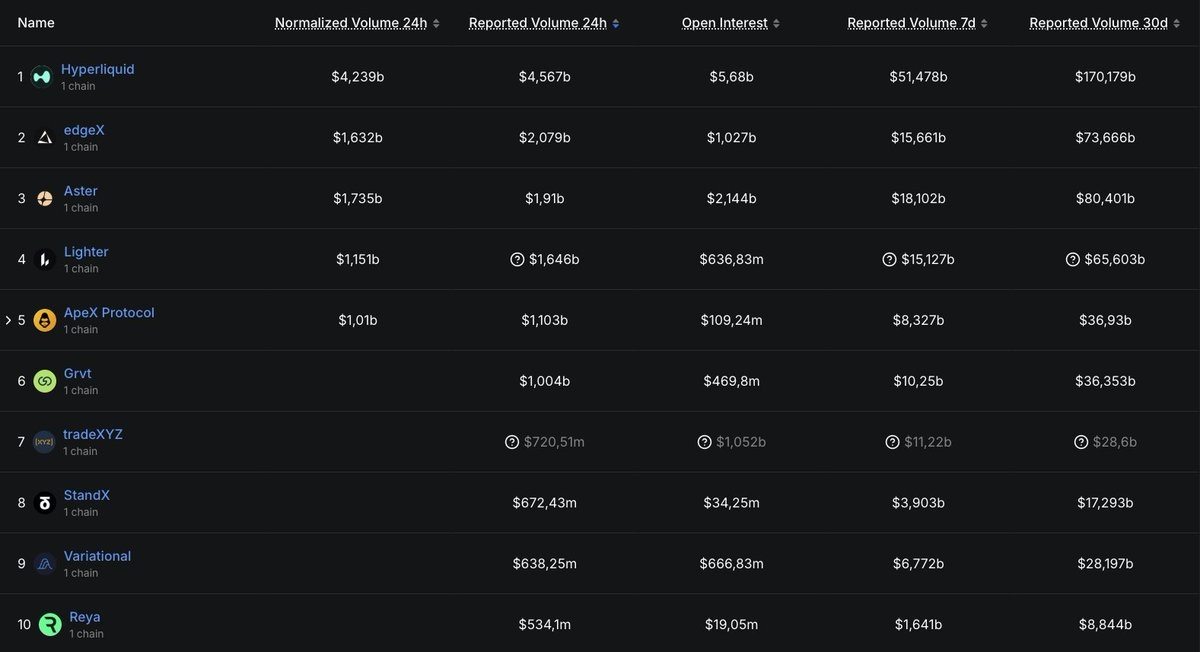1200x652 pixels.
Task: Click the Reported Volume 7d column header
Action: 912,23
